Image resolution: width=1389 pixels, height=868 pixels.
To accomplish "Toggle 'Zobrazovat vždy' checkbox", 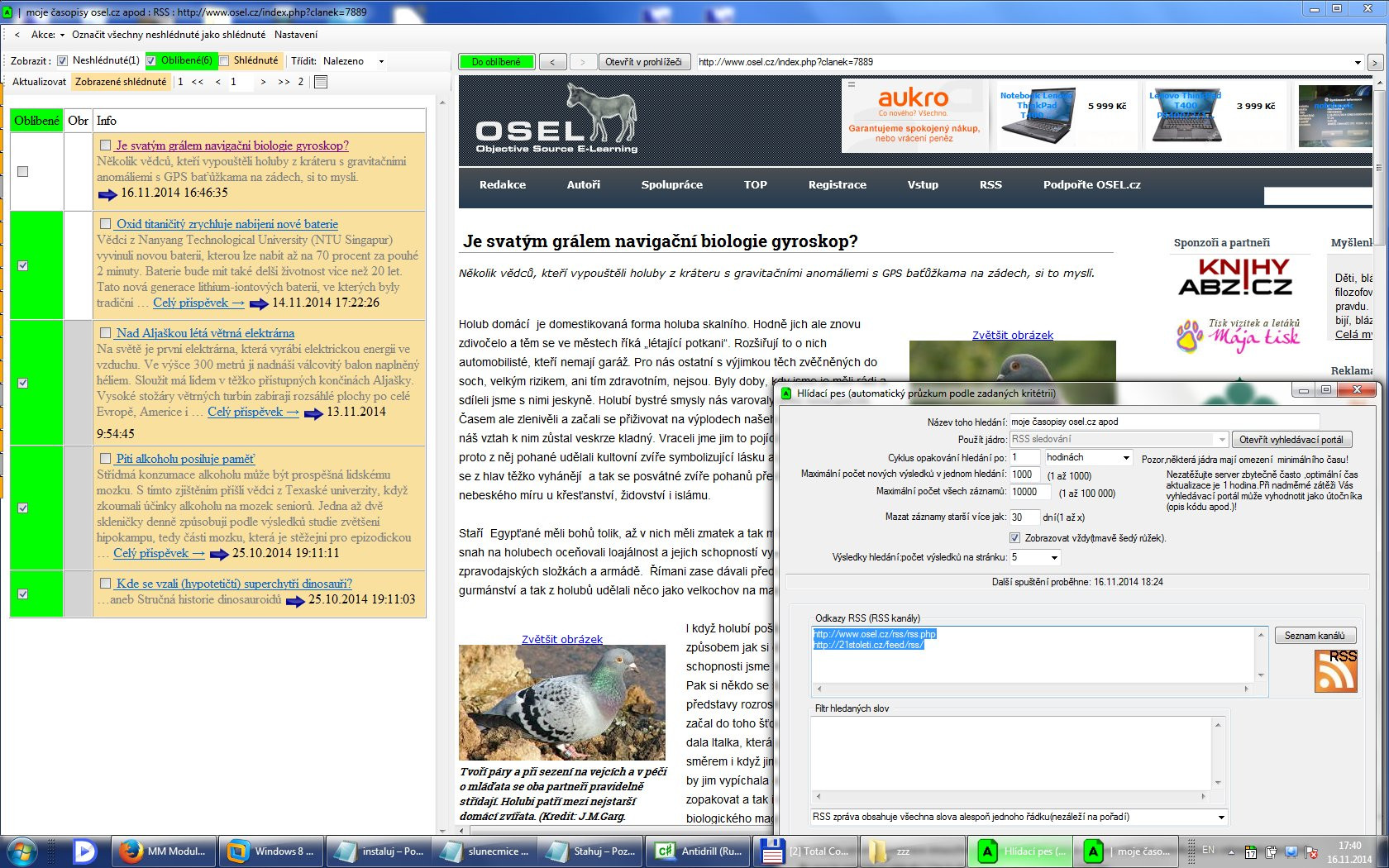I will [1014, 538].
